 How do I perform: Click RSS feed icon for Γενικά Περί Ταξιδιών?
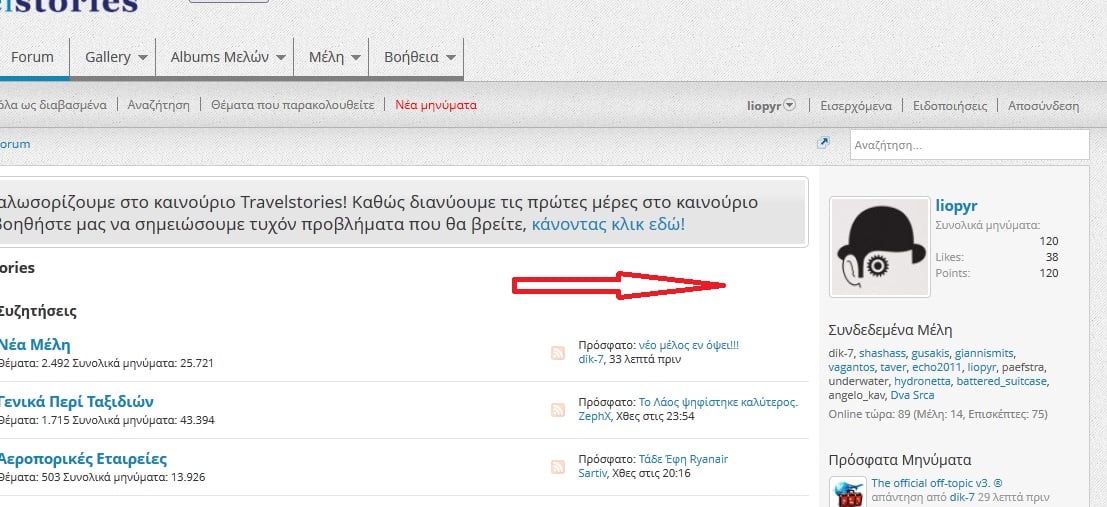(558, 410)
